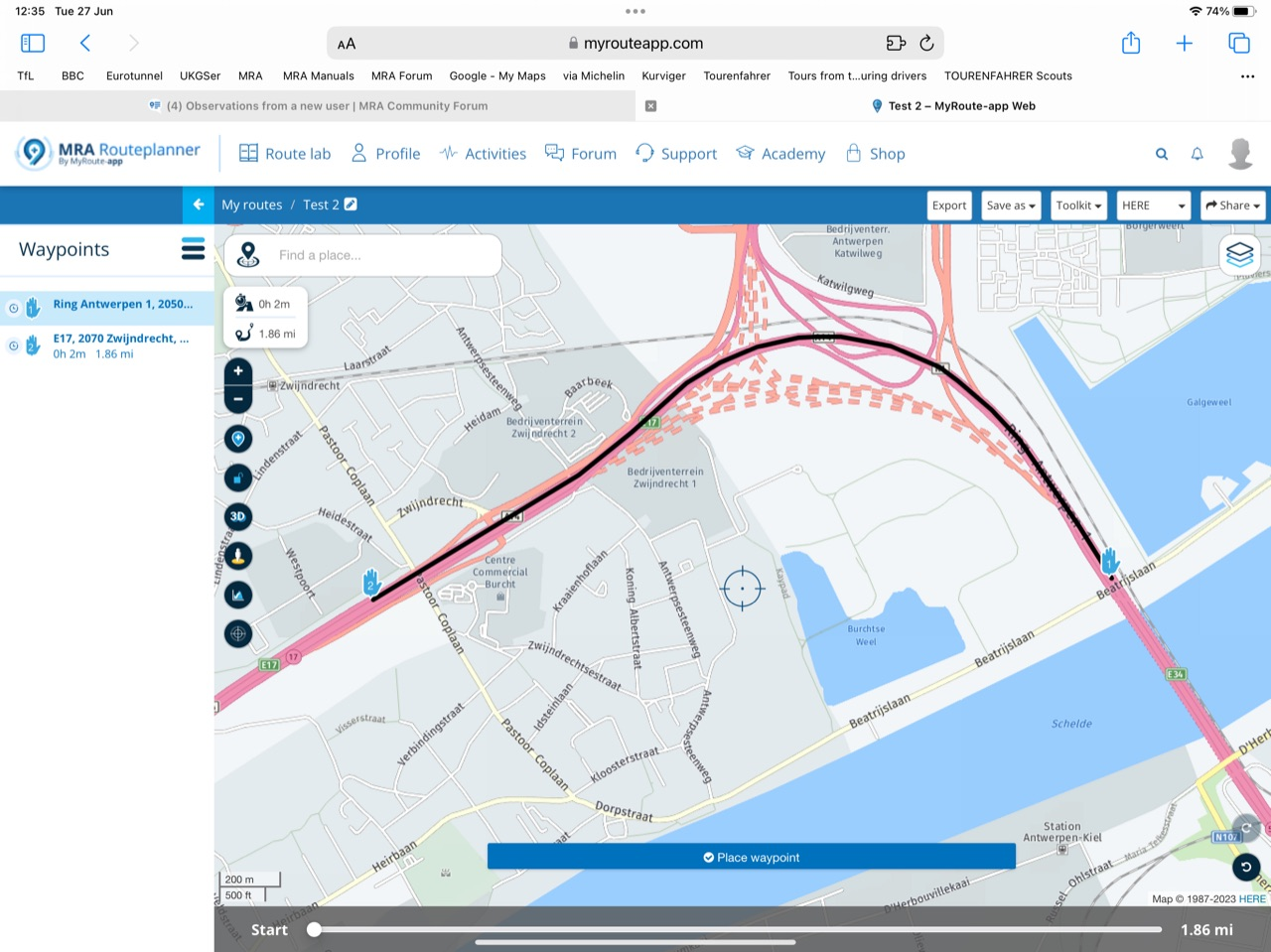The height and width of the screenshot is (952, 1271).
Task: Show more bookmarks with ellipsis
Action: pyautogui.click(x=1247, y=75)
